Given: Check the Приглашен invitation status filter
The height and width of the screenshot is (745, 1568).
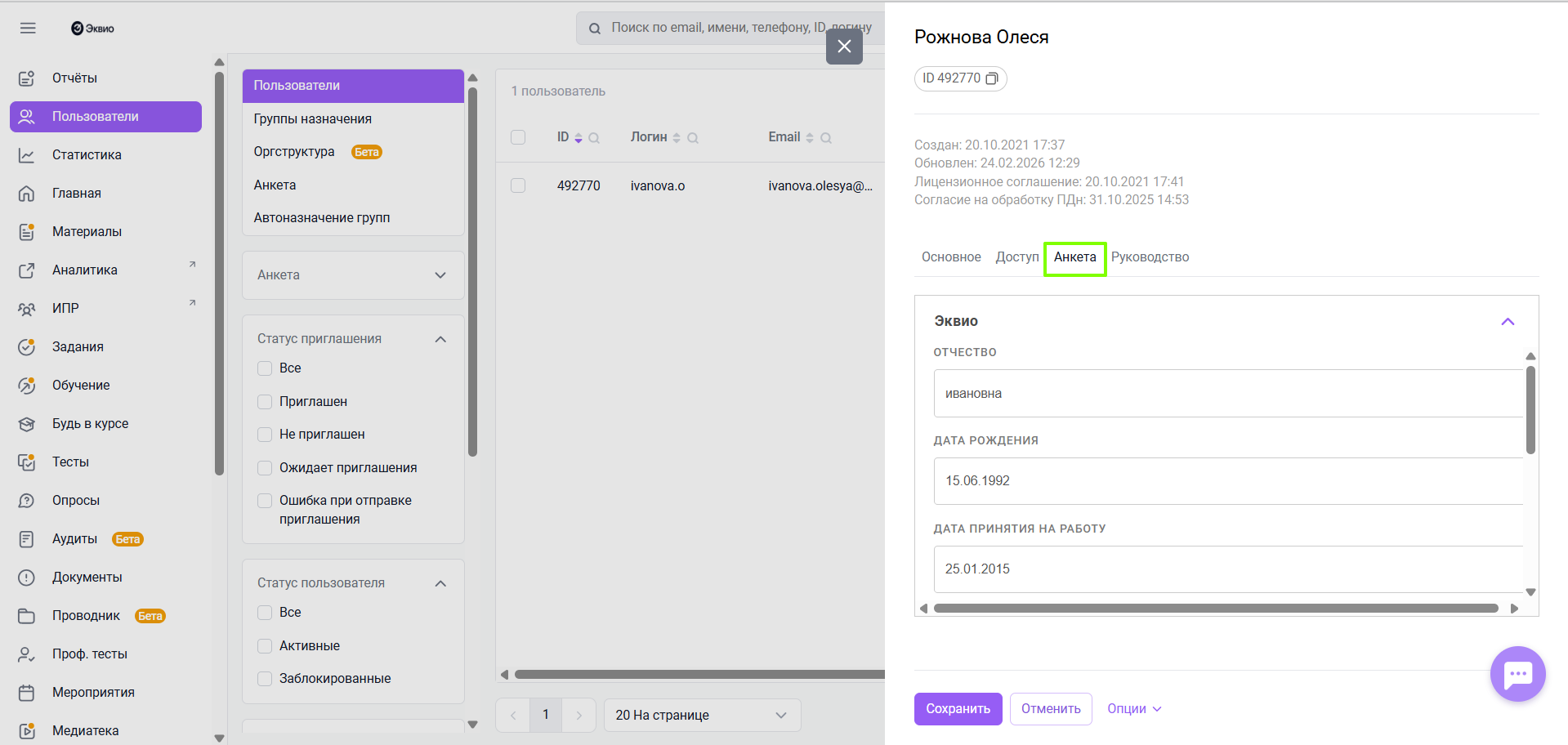Looking at the screenshot, I should point(265,402).
